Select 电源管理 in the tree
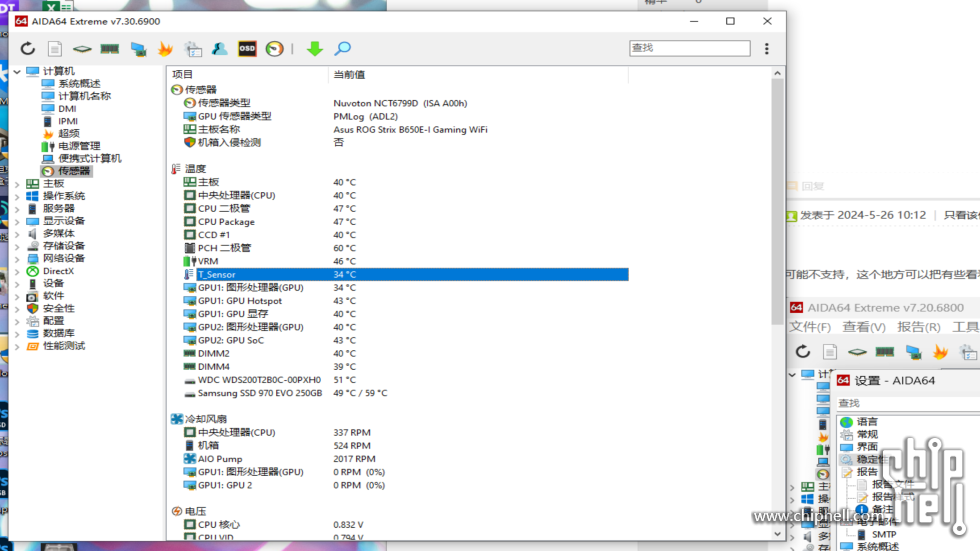 tap(79, 146)
